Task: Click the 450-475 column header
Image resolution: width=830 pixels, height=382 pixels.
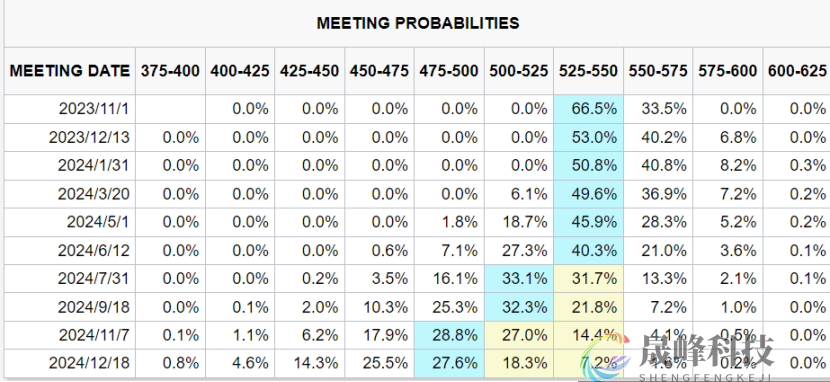Action: click(x=380, y=71)
